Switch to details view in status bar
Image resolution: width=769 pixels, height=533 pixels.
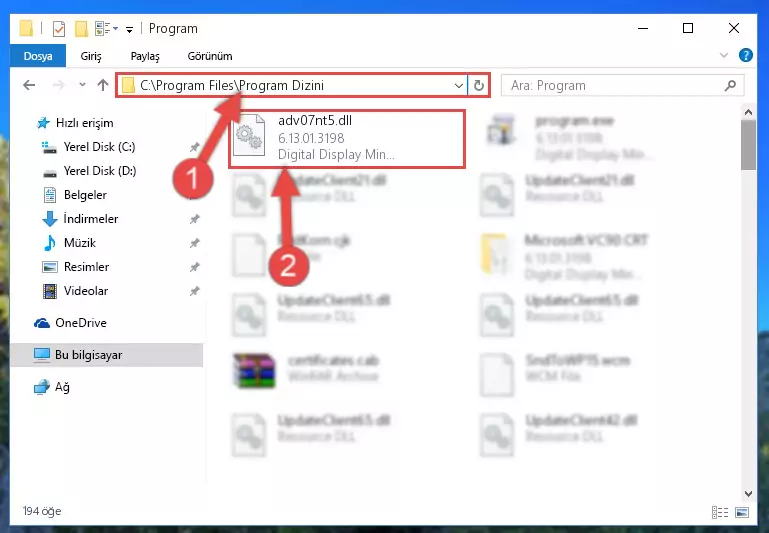719,512
